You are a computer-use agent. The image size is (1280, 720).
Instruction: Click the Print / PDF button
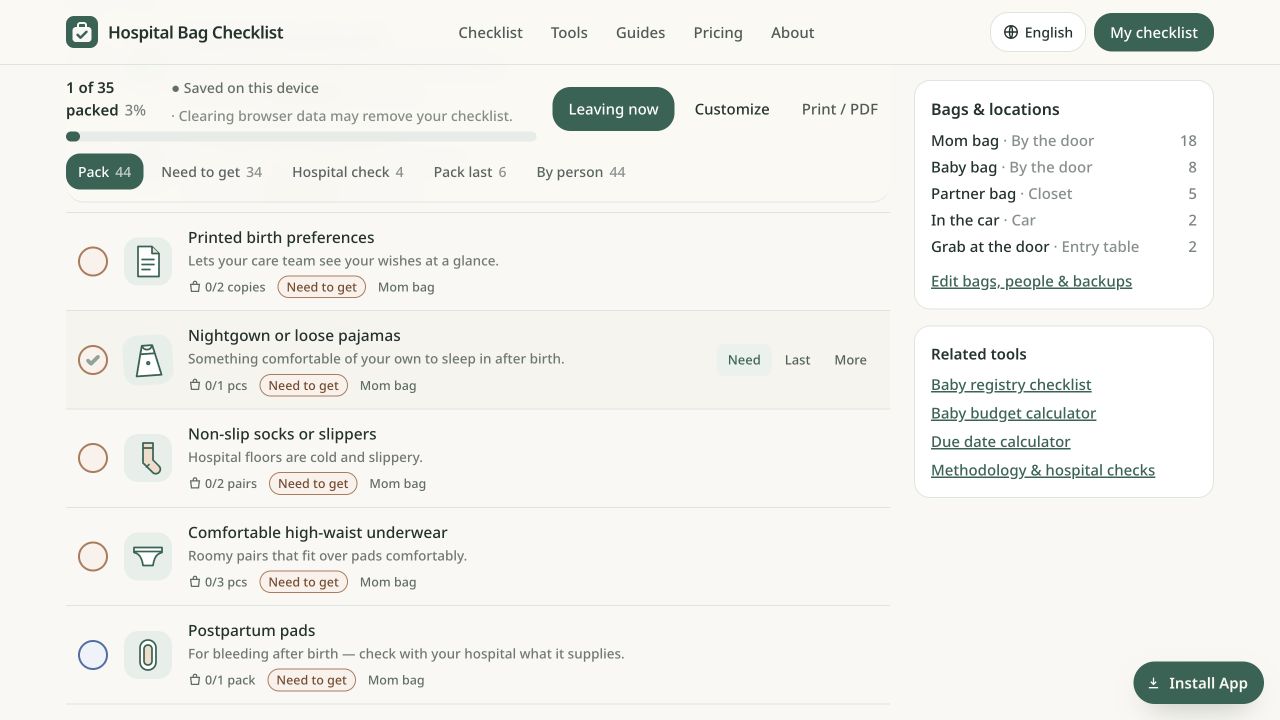840,109
